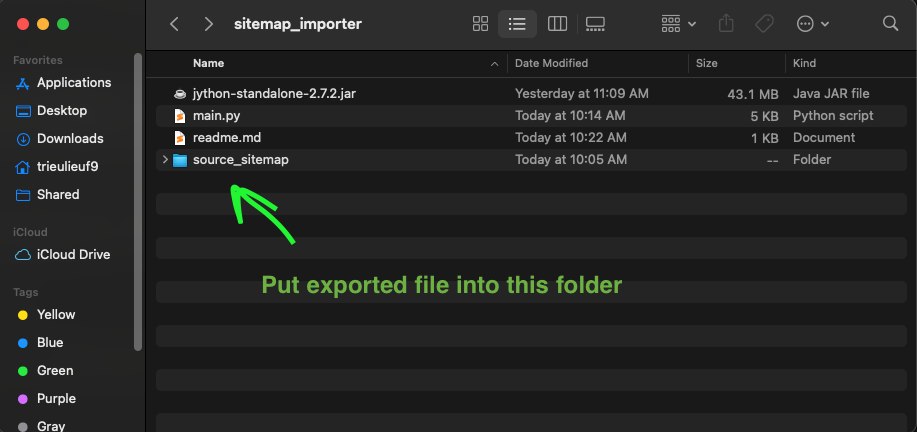Toggle sort direction arrow in Name column
The height and width of the screenshot is (432, 917).
pyautogui.click(x=495, y=64)
